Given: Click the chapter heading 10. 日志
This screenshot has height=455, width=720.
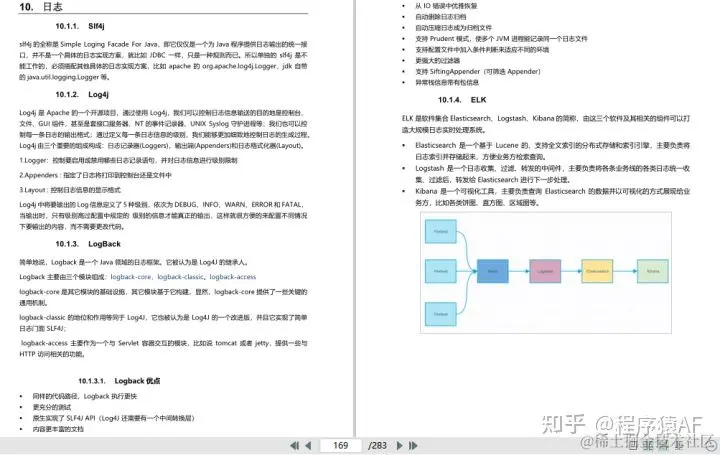Looking at the screenshot, I should point(41,7).
